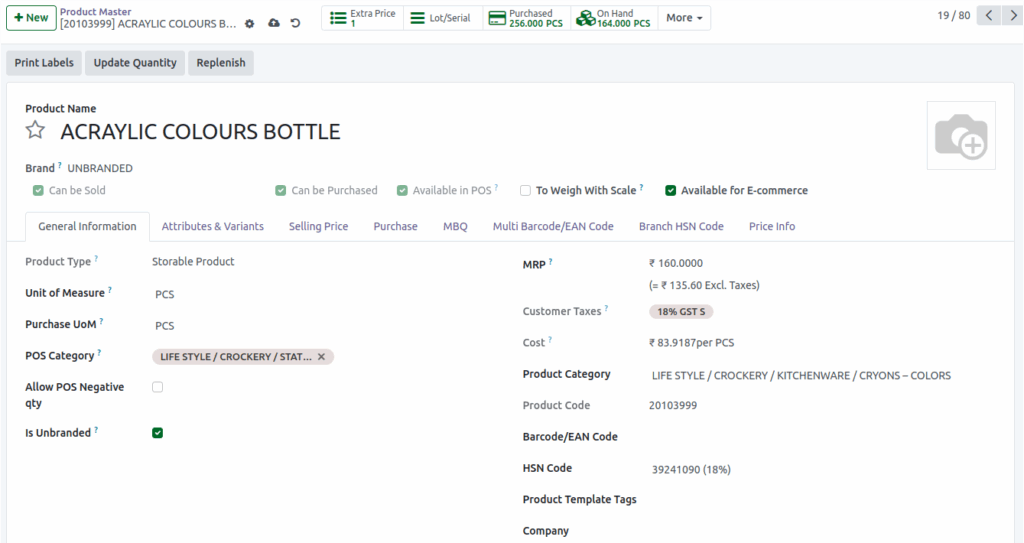Go to next record arrow
The width and height of the screenshot is (1024, 543).
pos(1012,15)
